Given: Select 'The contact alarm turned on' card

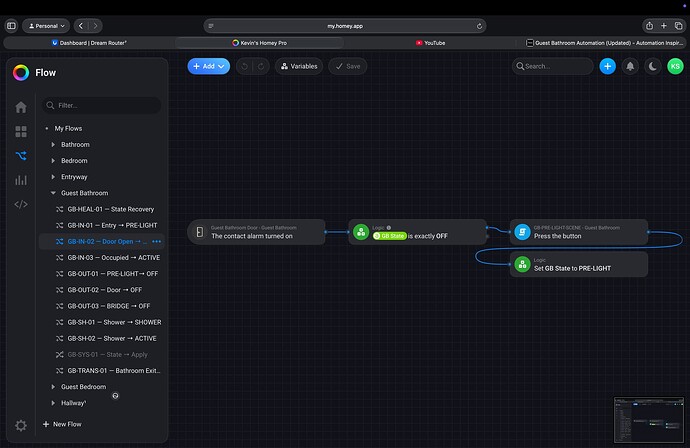Looking at the screenshot, I should tap(257, 232).
